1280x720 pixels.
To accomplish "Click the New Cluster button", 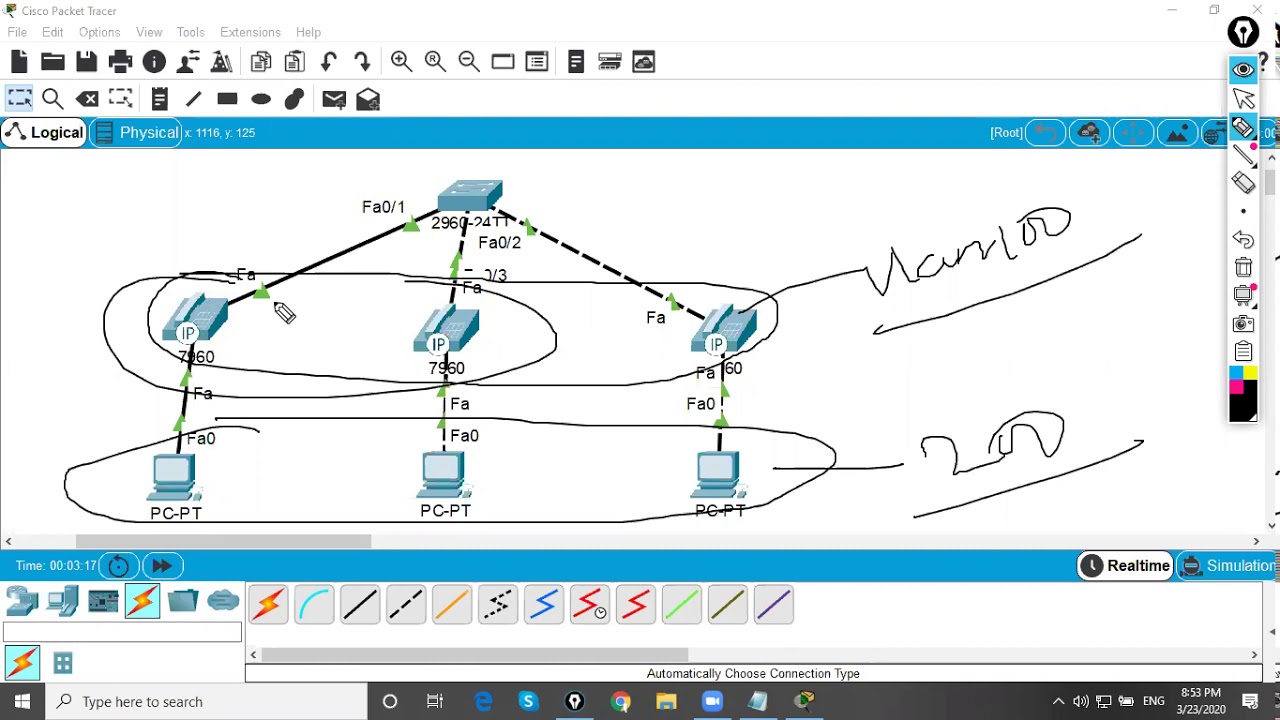I will click(1089, 133).
